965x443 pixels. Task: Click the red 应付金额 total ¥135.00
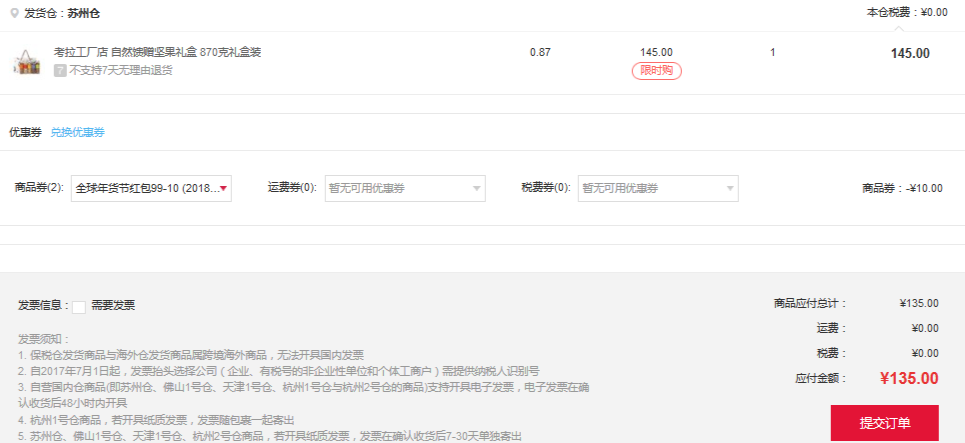pos(910,378)
